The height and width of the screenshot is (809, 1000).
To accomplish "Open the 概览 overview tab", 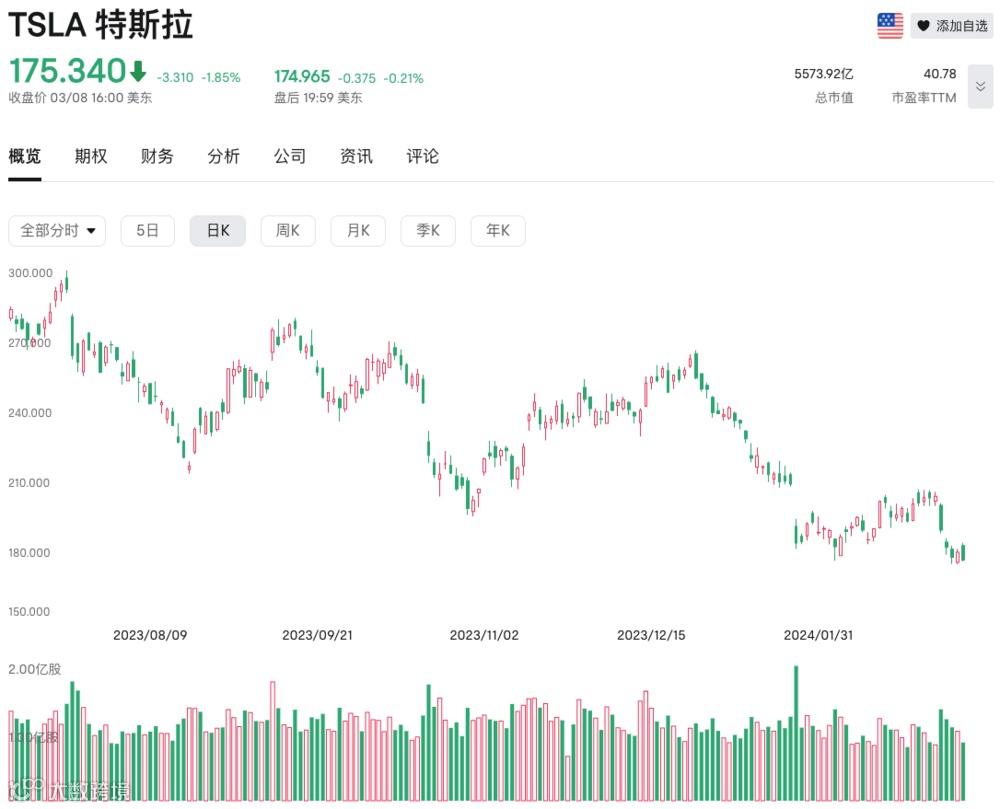I will point(25,156).
